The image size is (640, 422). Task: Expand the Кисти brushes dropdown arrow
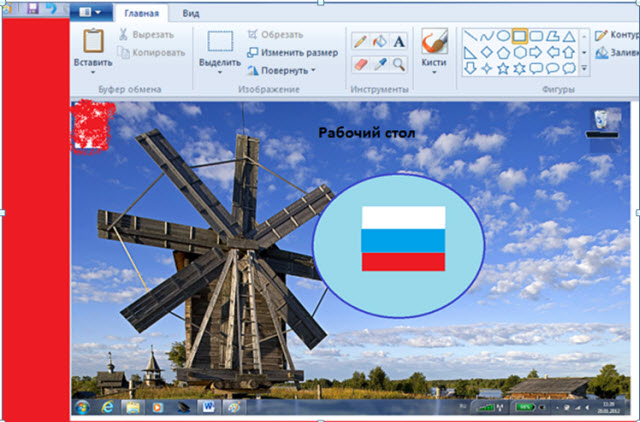point(434,73)
